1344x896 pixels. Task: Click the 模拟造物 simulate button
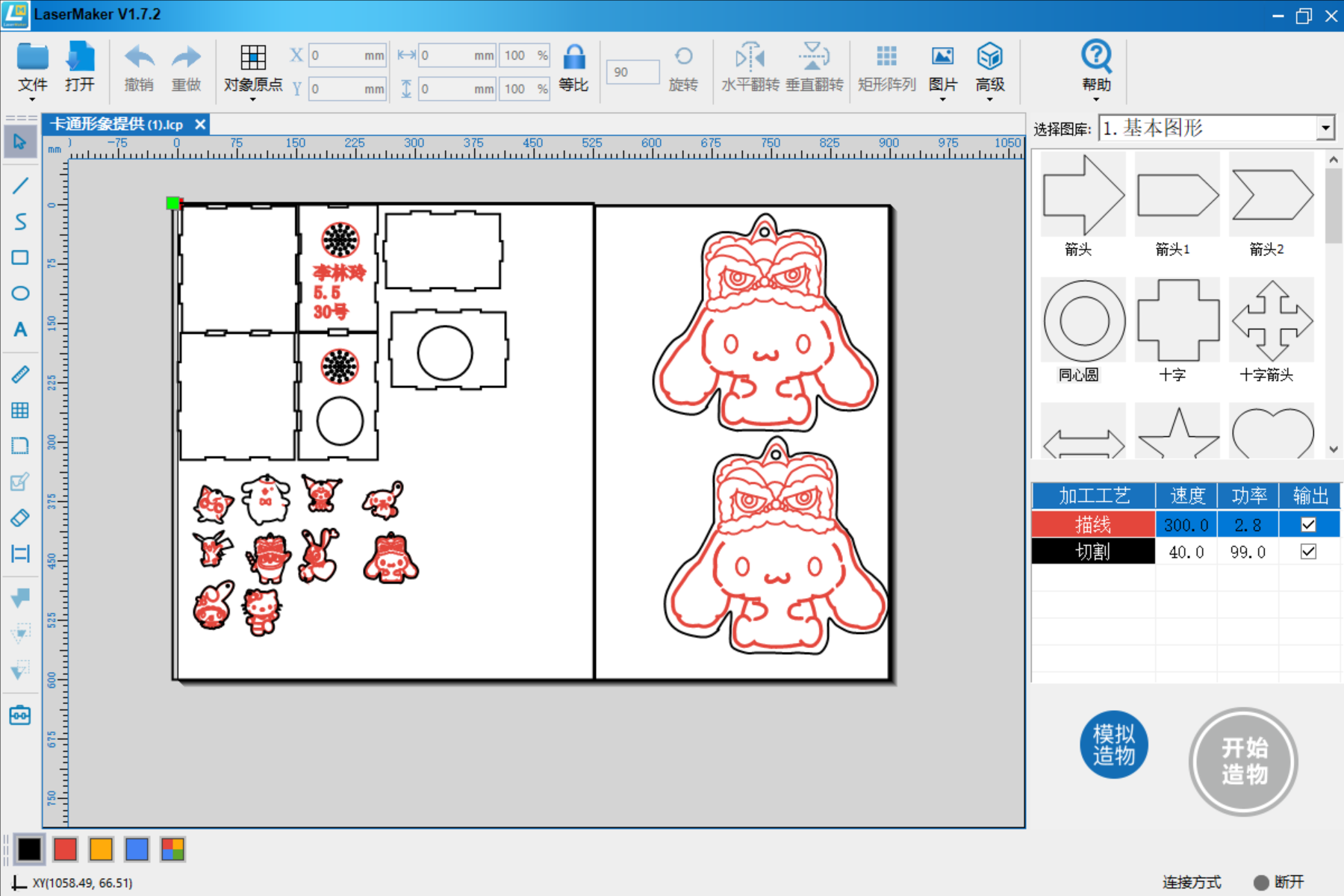1113,744
